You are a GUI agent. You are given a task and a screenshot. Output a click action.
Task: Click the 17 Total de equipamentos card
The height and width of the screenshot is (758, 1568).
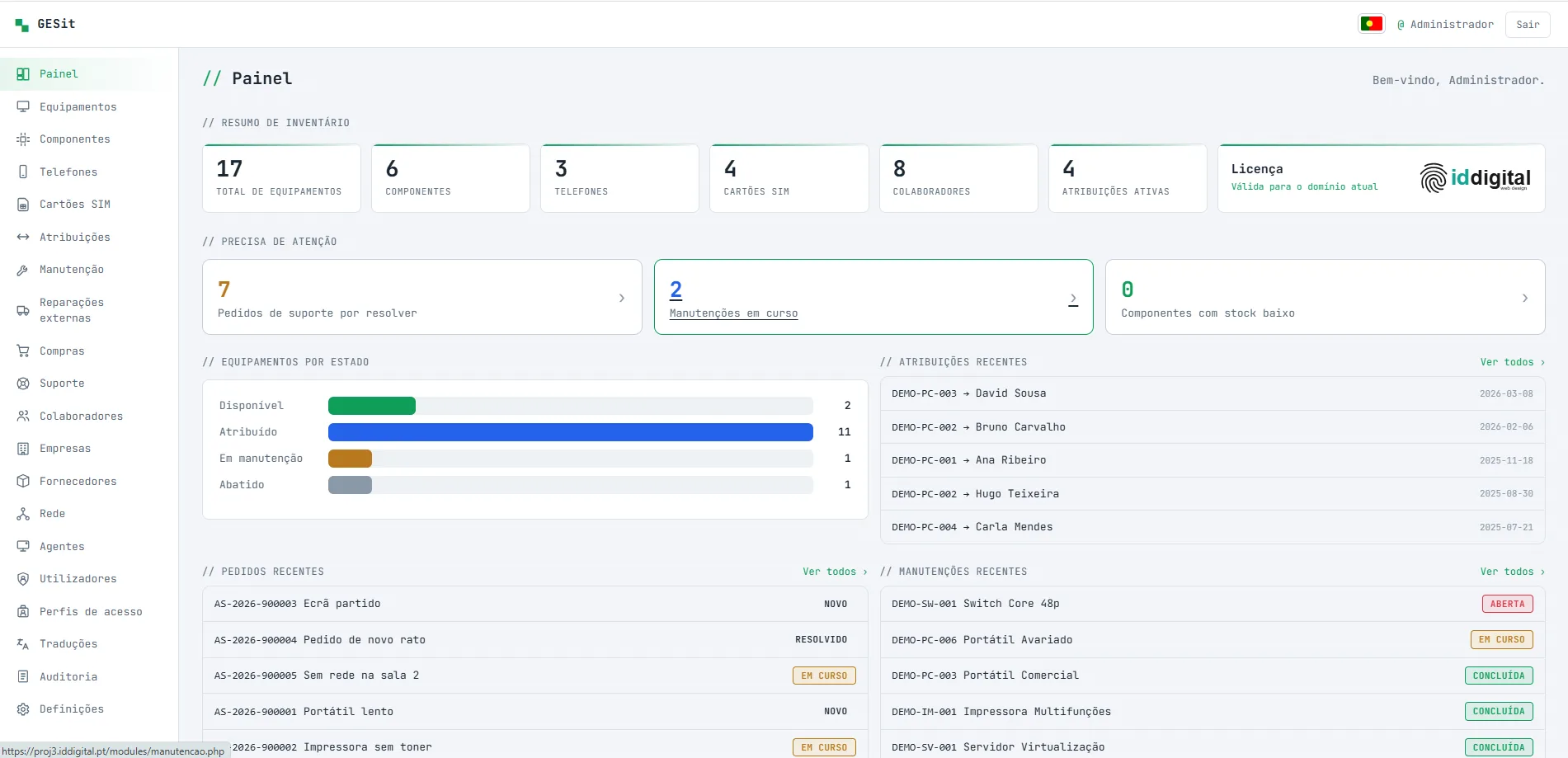[x=281, y=178]
